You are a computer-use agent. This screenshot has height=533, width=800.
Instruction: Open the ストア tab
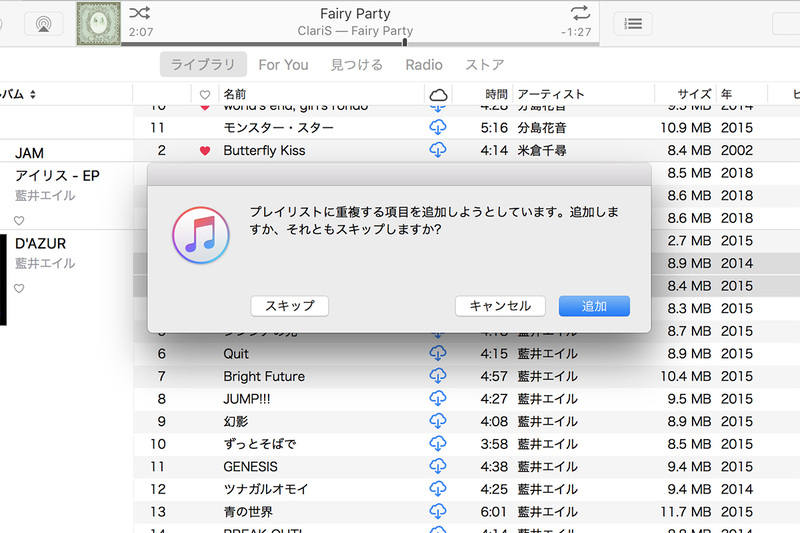tap(484, 65)
